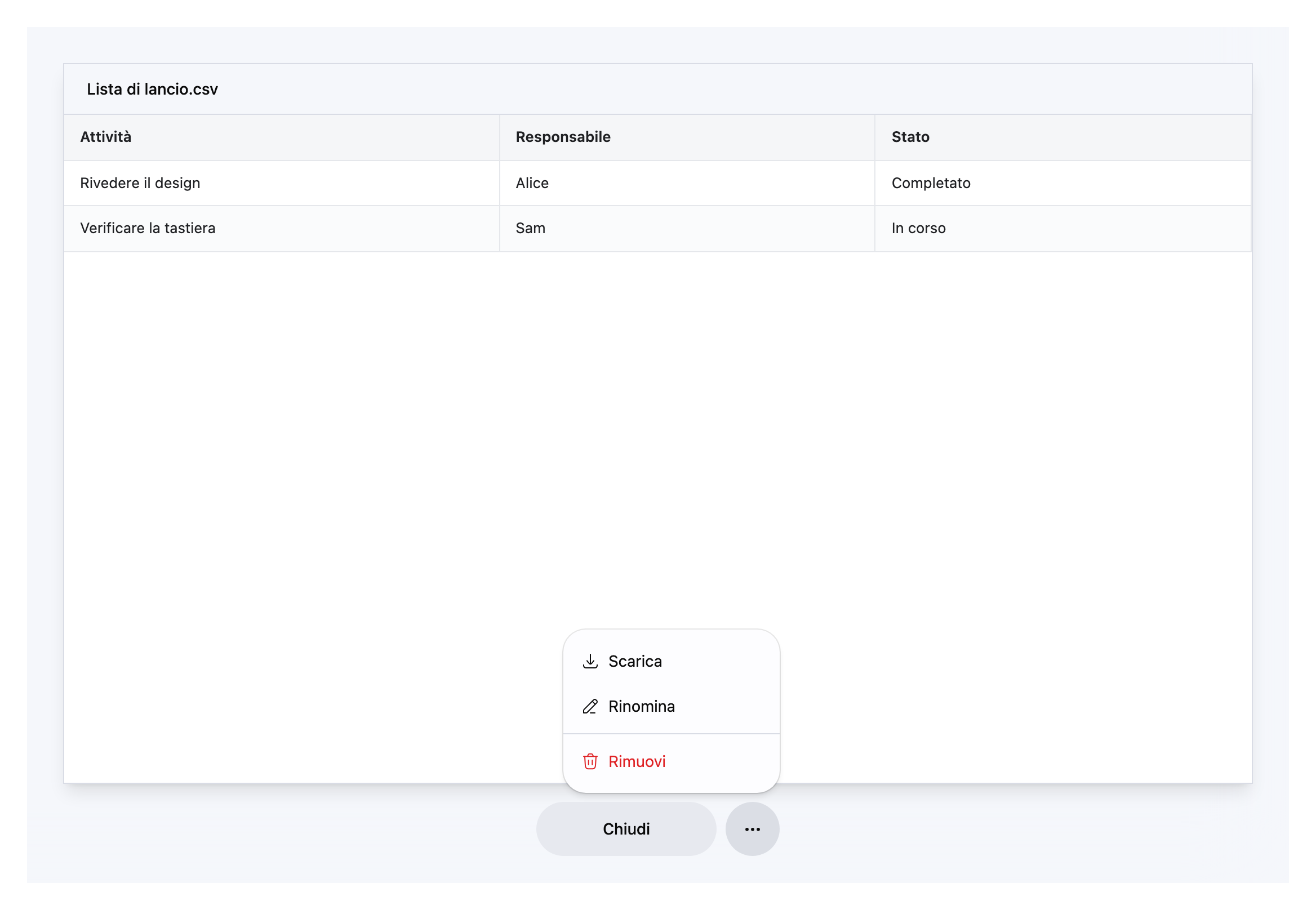The width and height of the screenshot is (1316, 910).
Task: Select the cell Sam
Action: tap(687, 229)
